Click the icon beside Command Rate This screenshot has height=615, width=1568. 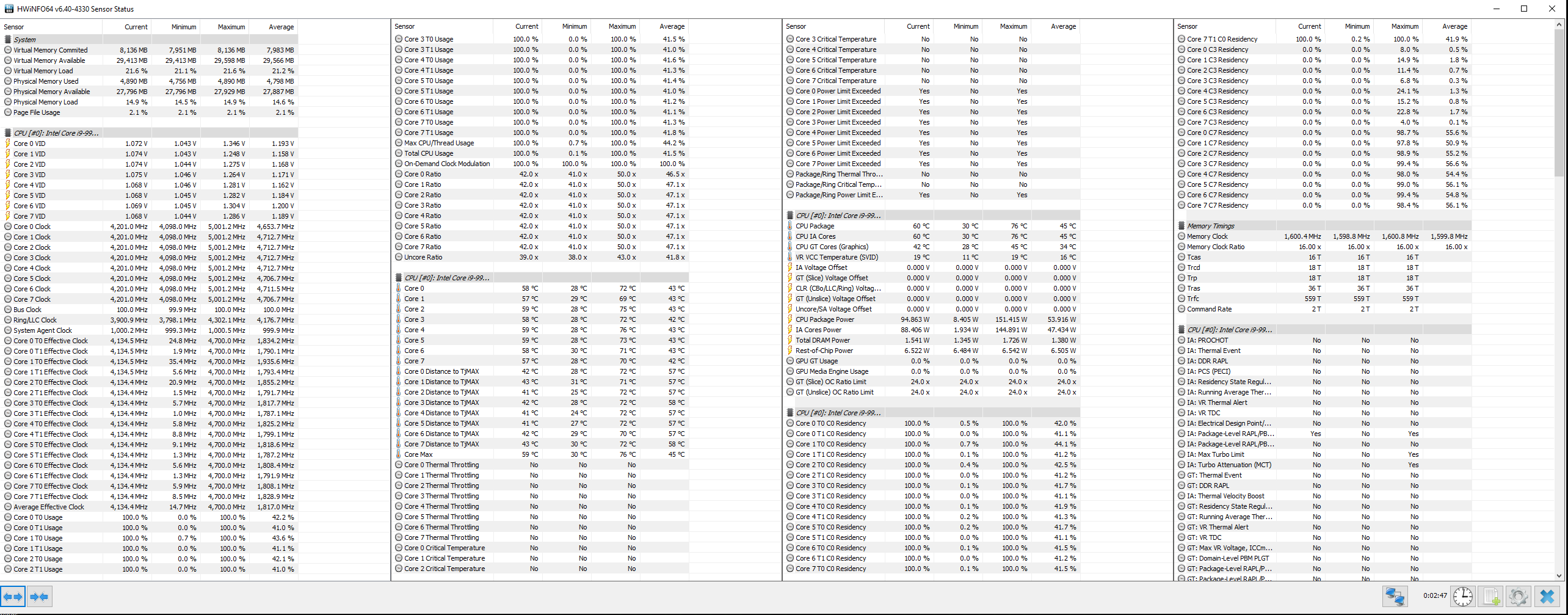(x=1181, y=309)
